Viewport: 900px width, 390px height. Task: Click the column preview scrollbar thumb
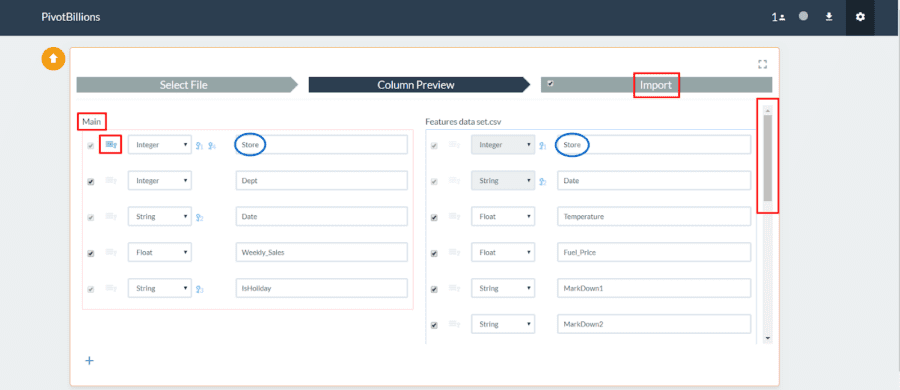pyautogui.click(x=767, y=158)
